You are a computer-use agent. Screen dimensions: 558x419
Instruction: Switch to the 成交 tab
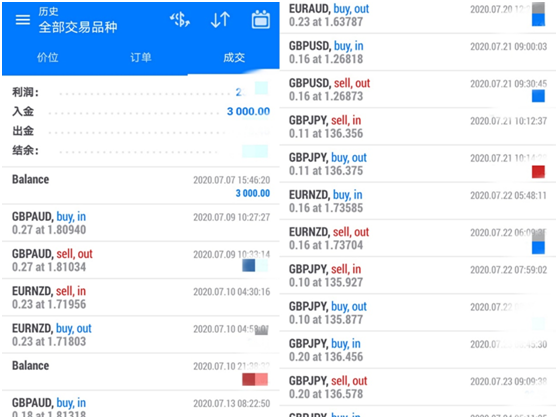click(234, 57)
